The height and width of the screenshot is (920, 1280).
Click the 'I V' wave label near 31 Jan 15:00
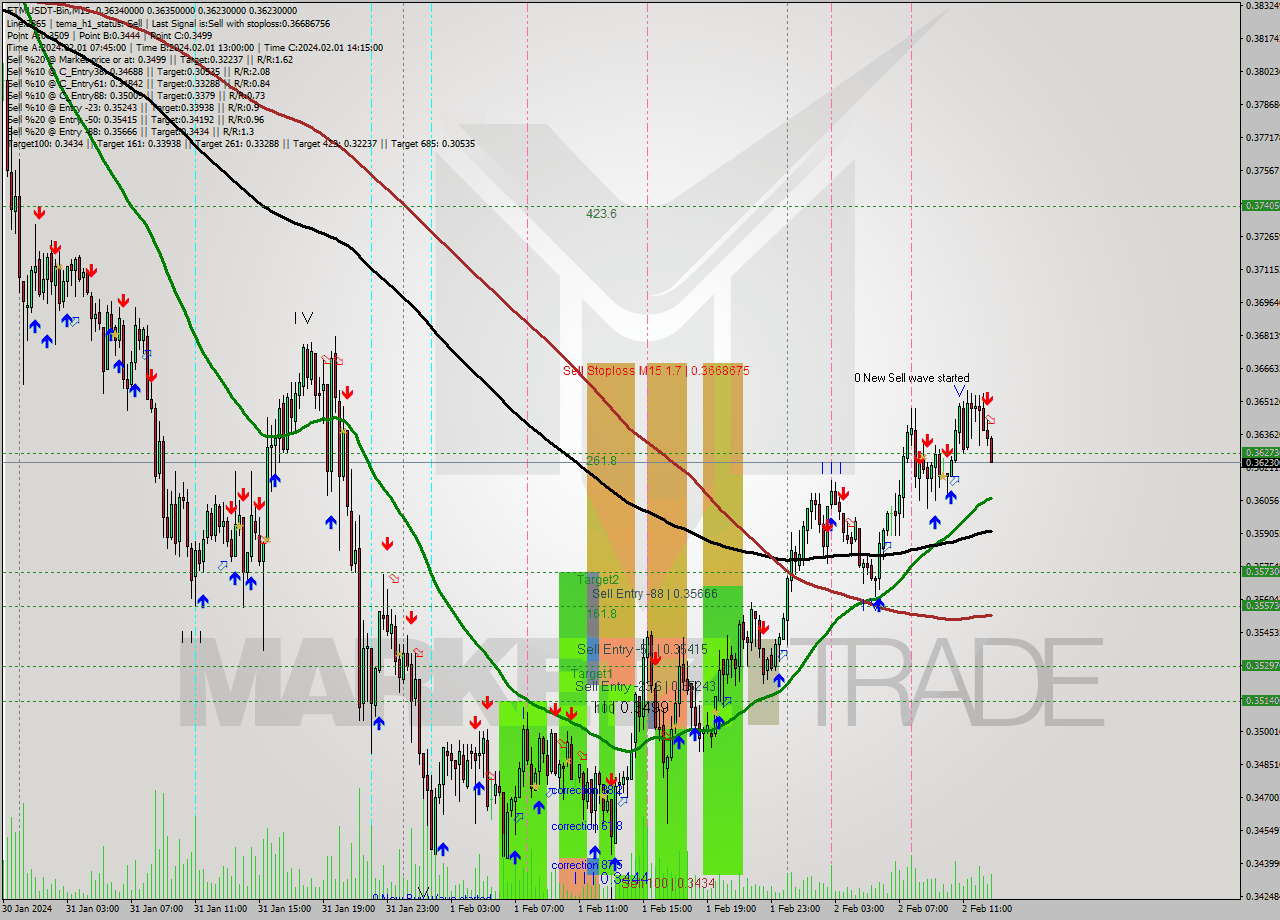tap(303, 318)
